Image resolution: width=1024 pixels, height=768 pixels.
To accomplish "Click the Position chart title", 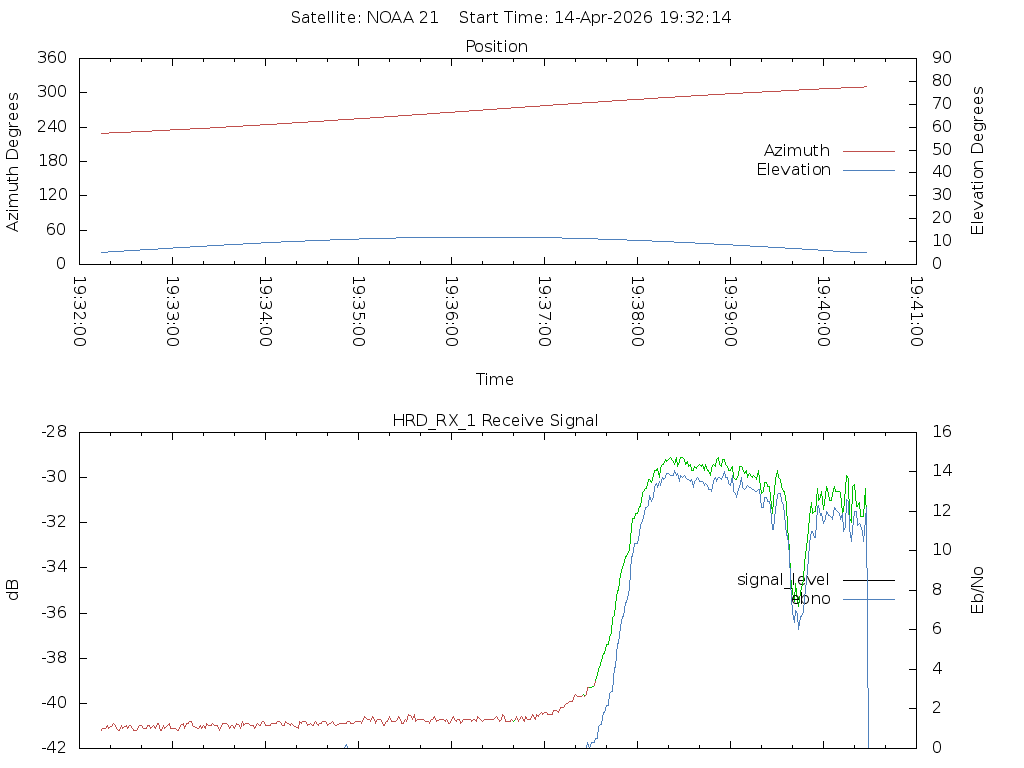I will click(x=497, y=47).
